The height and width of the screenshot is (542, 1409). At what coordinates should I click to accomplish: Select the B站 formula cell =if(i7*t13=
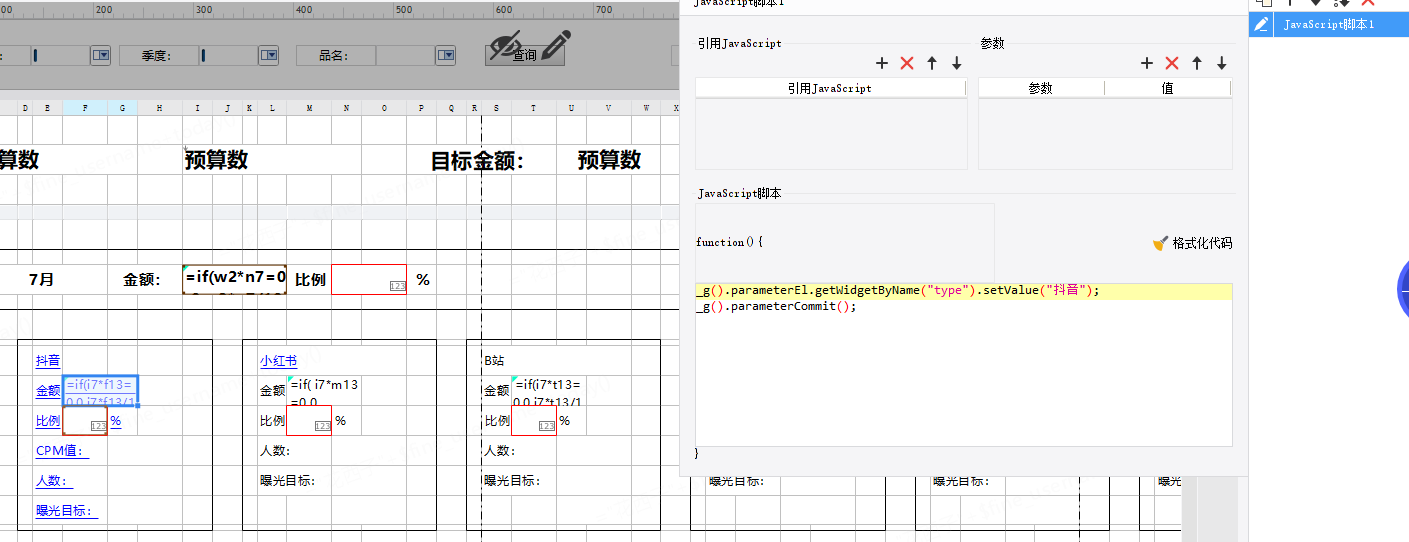[548, 391]
